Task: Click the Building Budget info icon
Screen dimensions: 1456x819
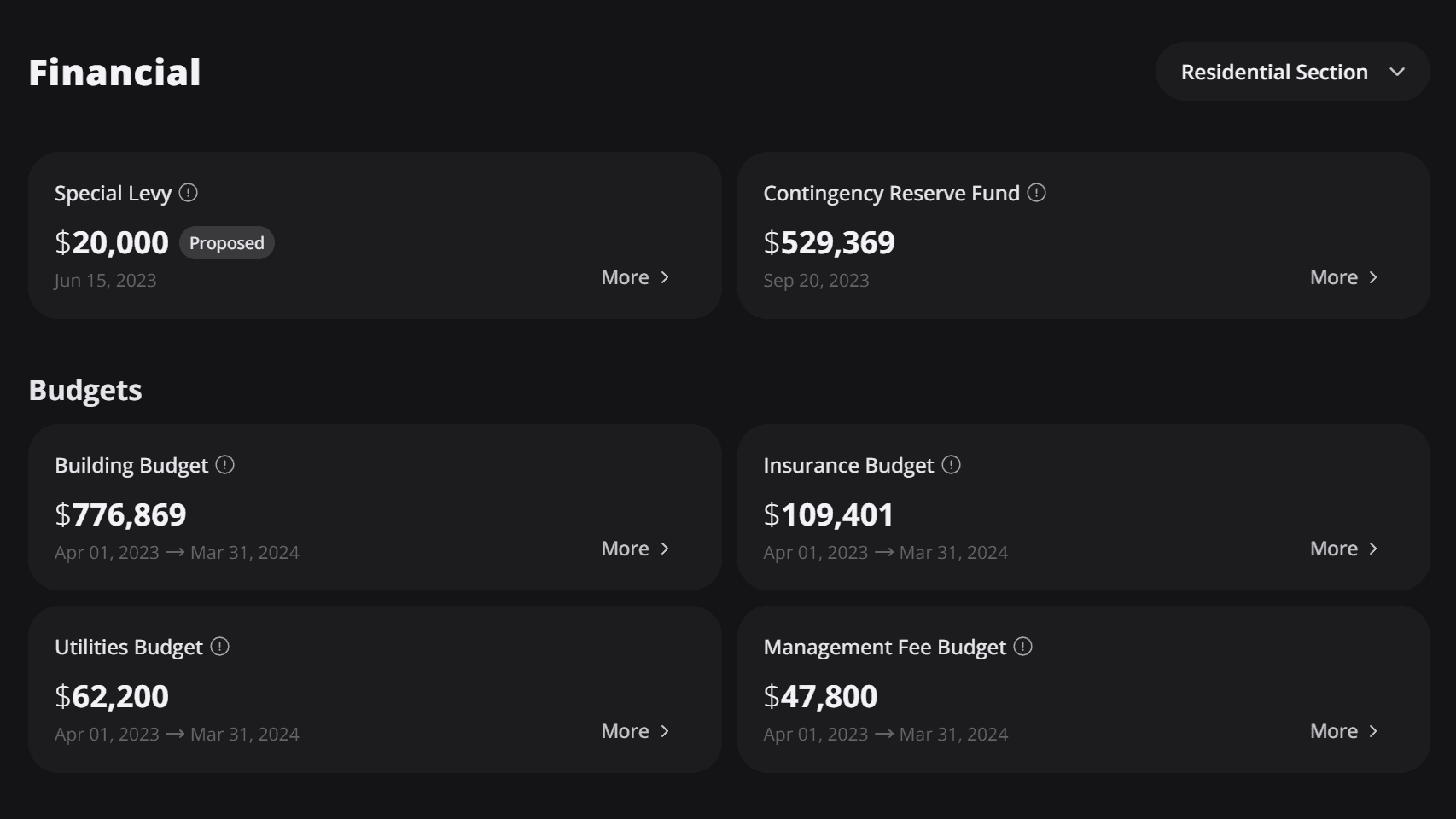Action: tap(224, 465)
